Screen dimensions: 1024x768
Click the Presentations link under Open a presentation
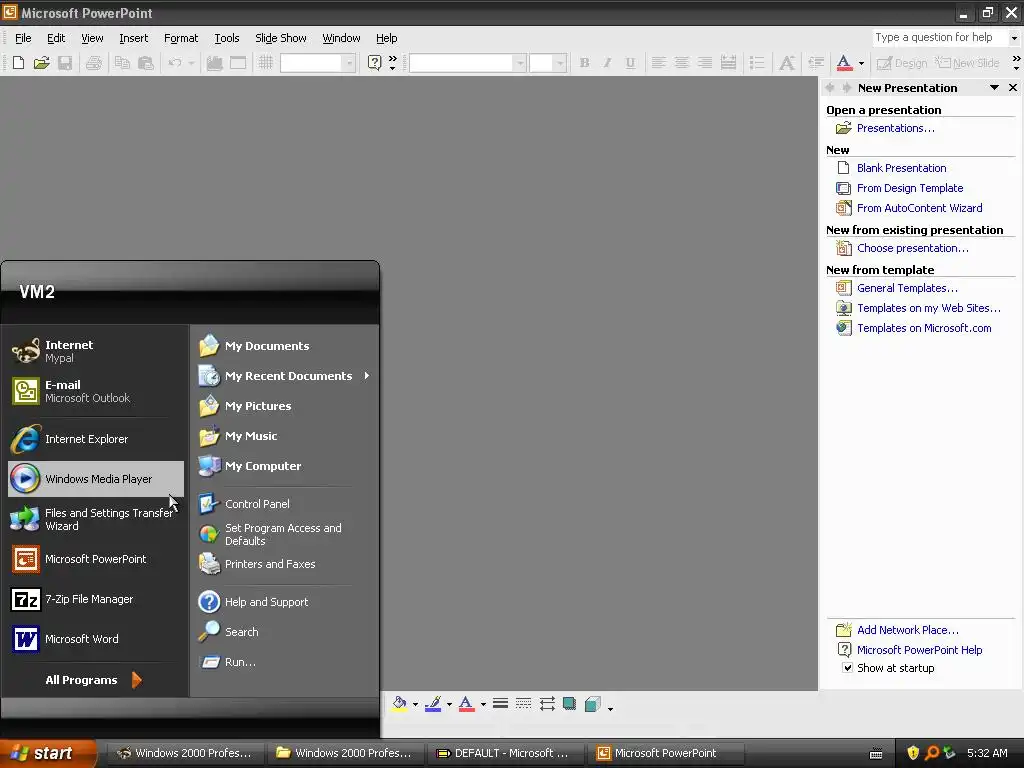pos(895,128)
